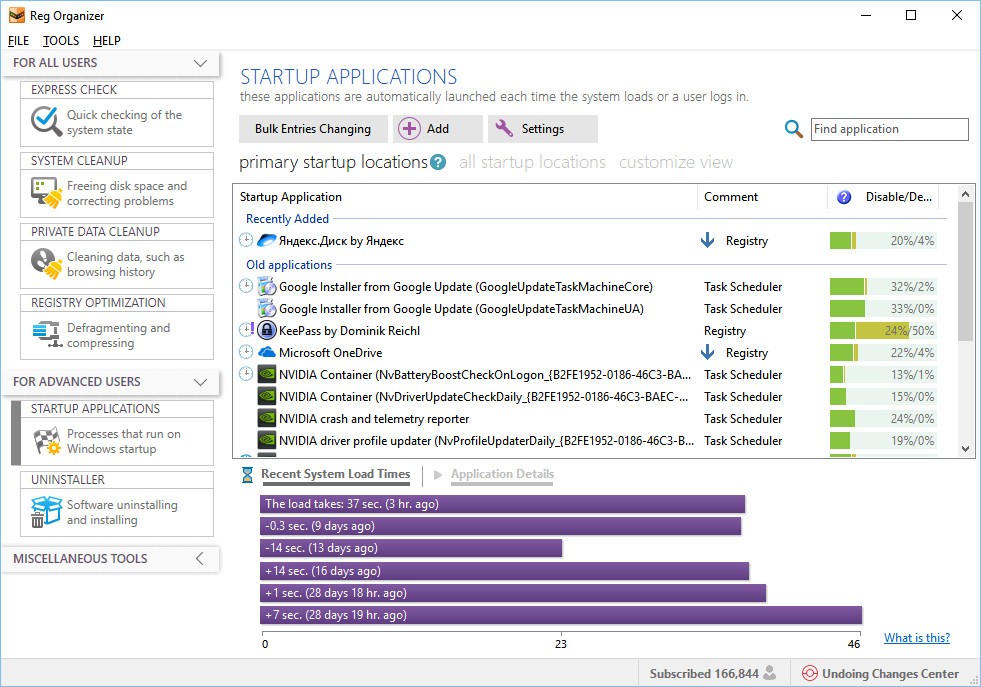Click the Find application search field

tap(888, 129)
